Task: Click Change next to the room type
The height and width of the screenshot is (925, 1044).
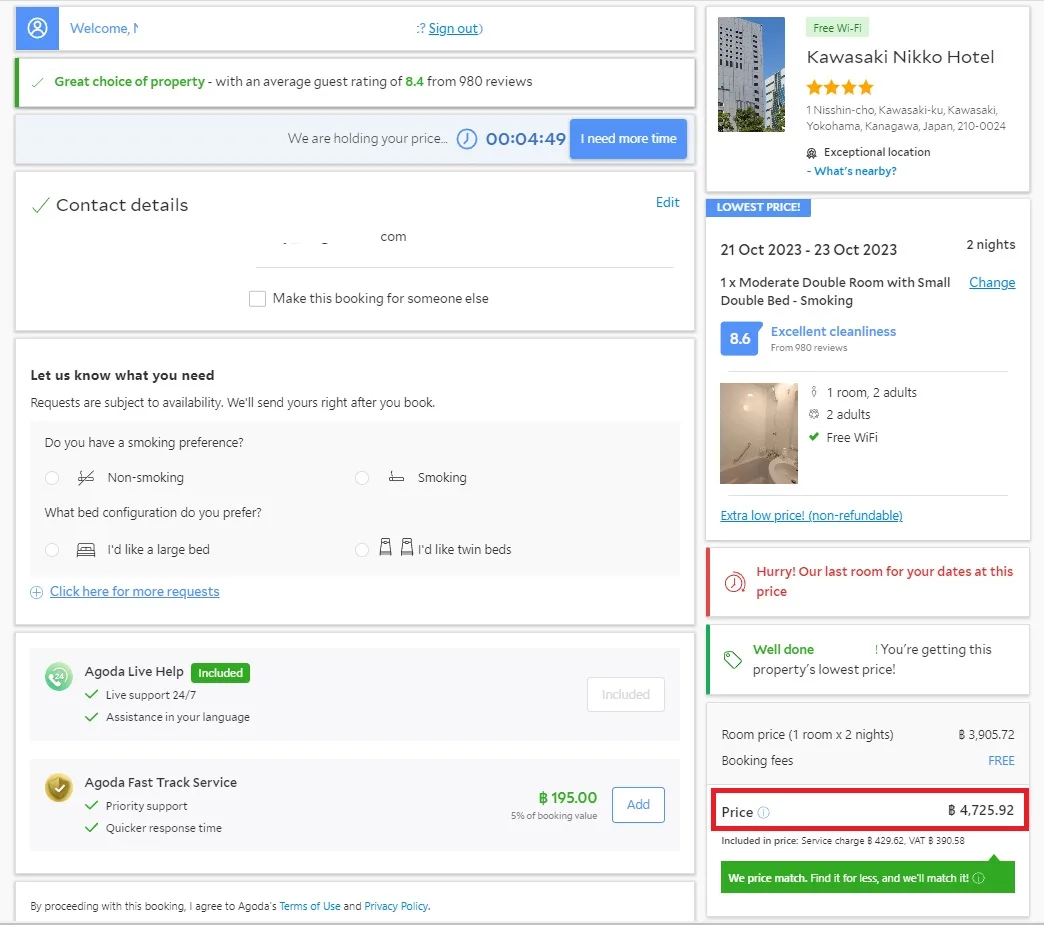Action: 991,282
